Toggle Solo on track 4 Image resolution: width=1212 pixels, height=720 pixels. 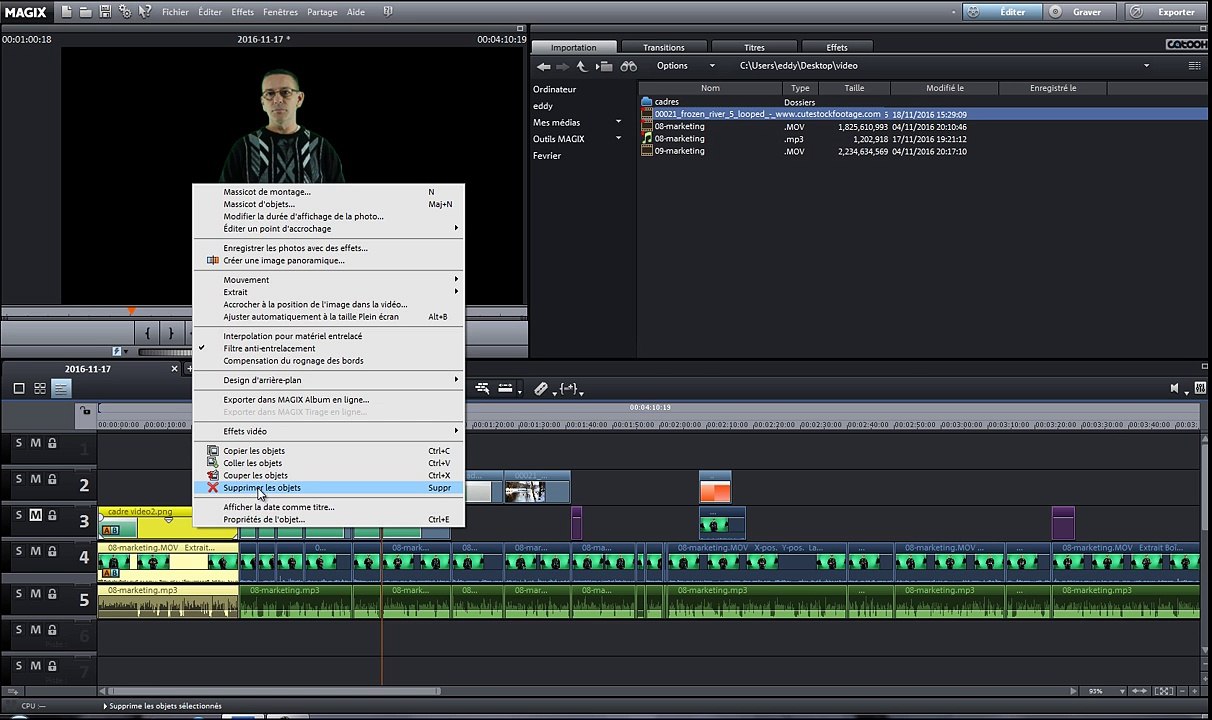18,551
